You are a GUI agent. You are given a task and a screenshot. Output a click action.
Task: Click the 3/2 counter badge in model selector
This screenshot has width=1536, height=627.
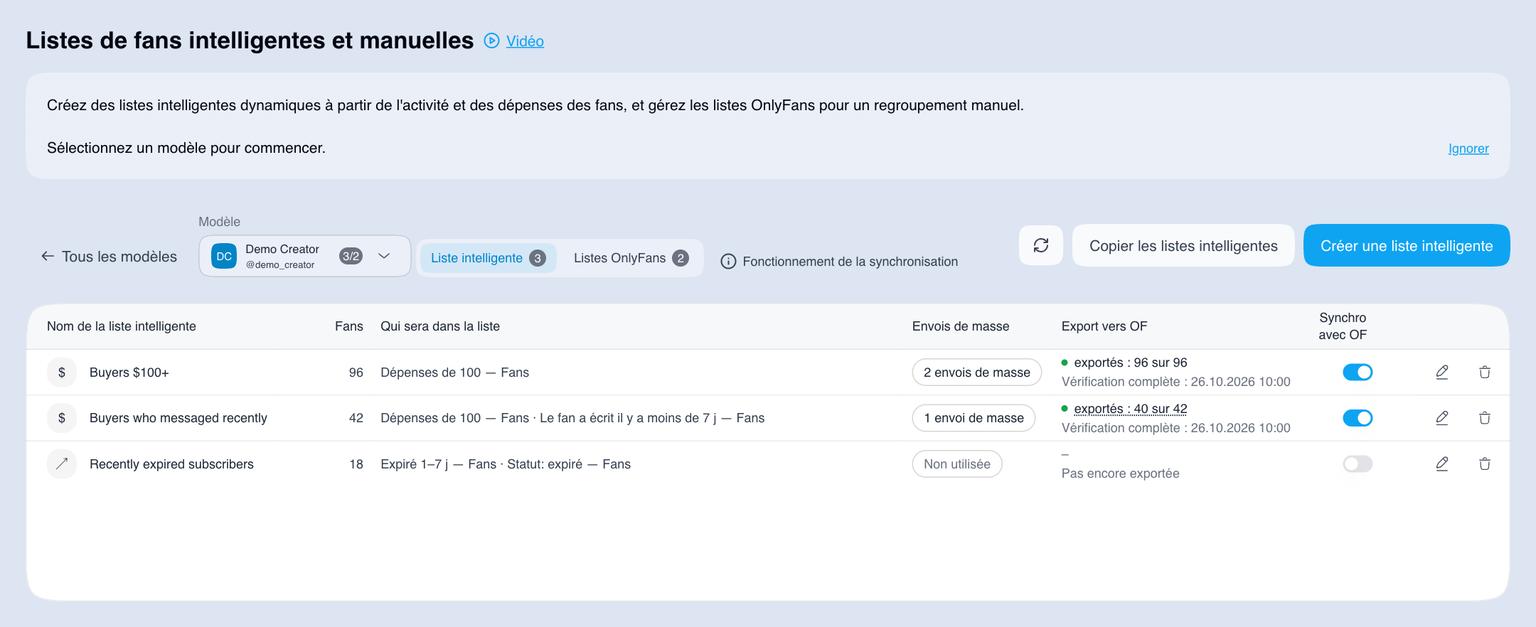(351, 256)
